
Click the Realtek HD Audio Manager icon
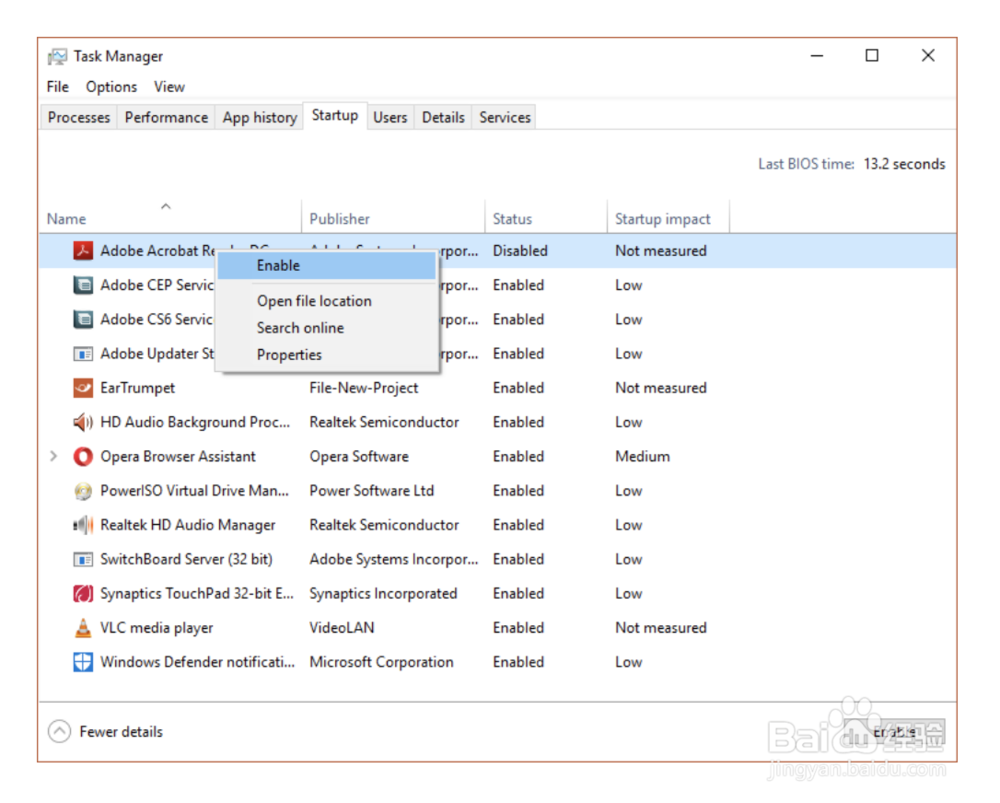click(x=83, y=525)
